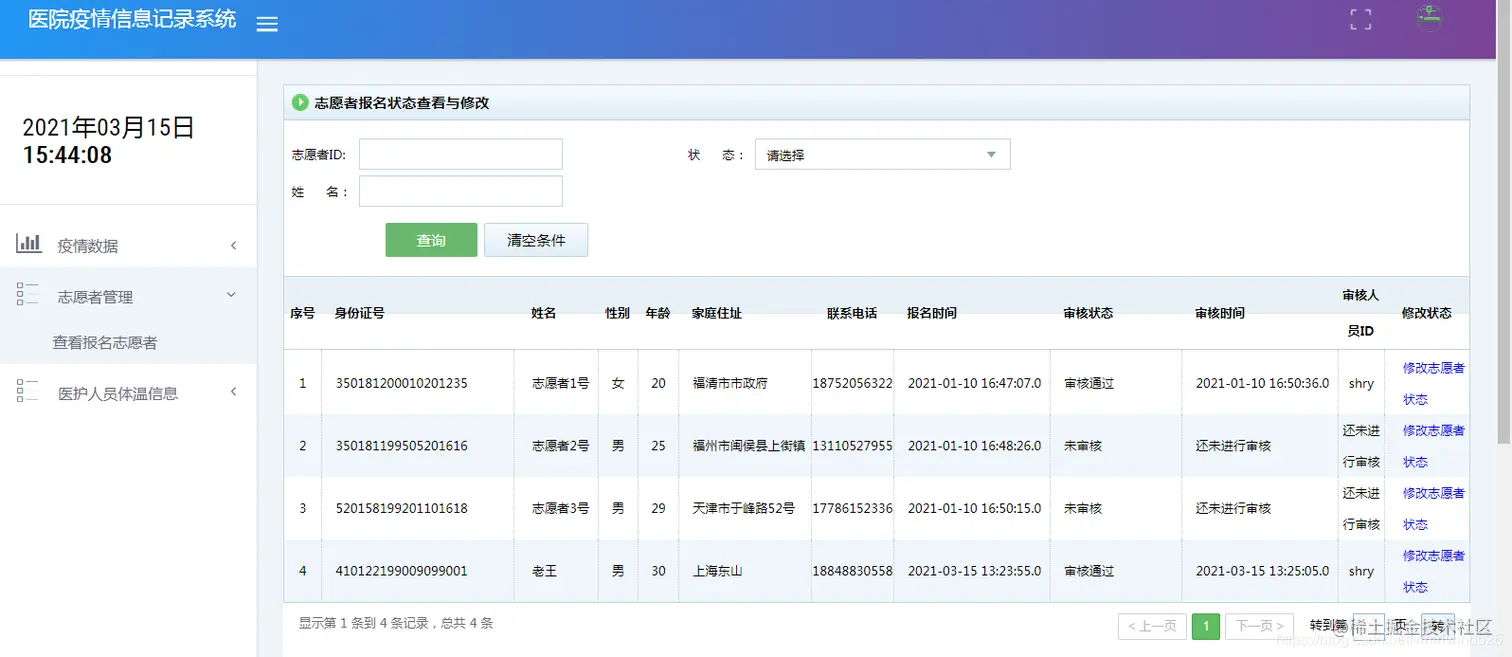Click the 家庭住址 column header
1512x657 pixels.
717,313
